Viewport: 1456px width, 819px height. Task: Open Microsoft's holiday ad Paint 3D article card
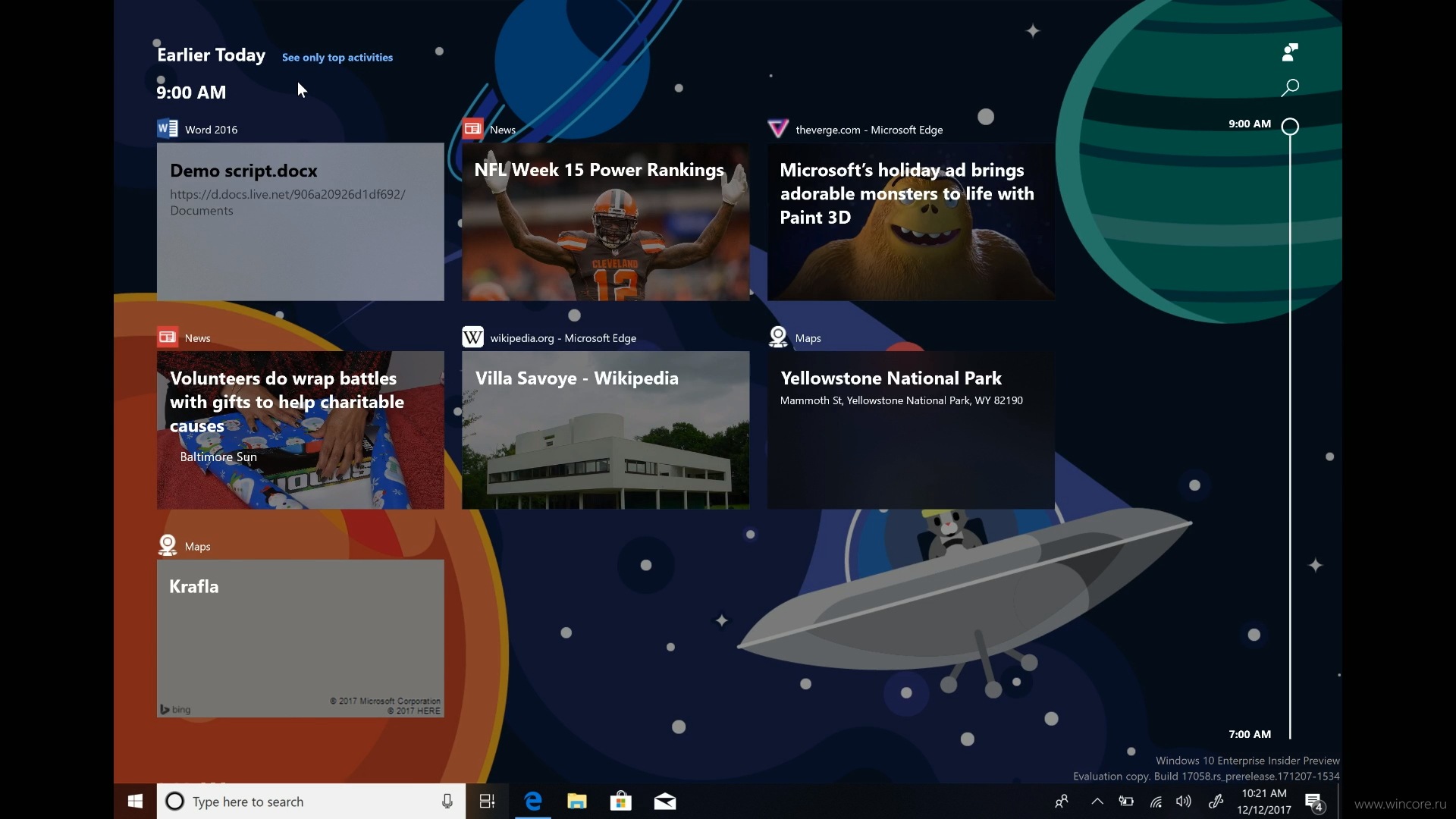click(911, 221)
